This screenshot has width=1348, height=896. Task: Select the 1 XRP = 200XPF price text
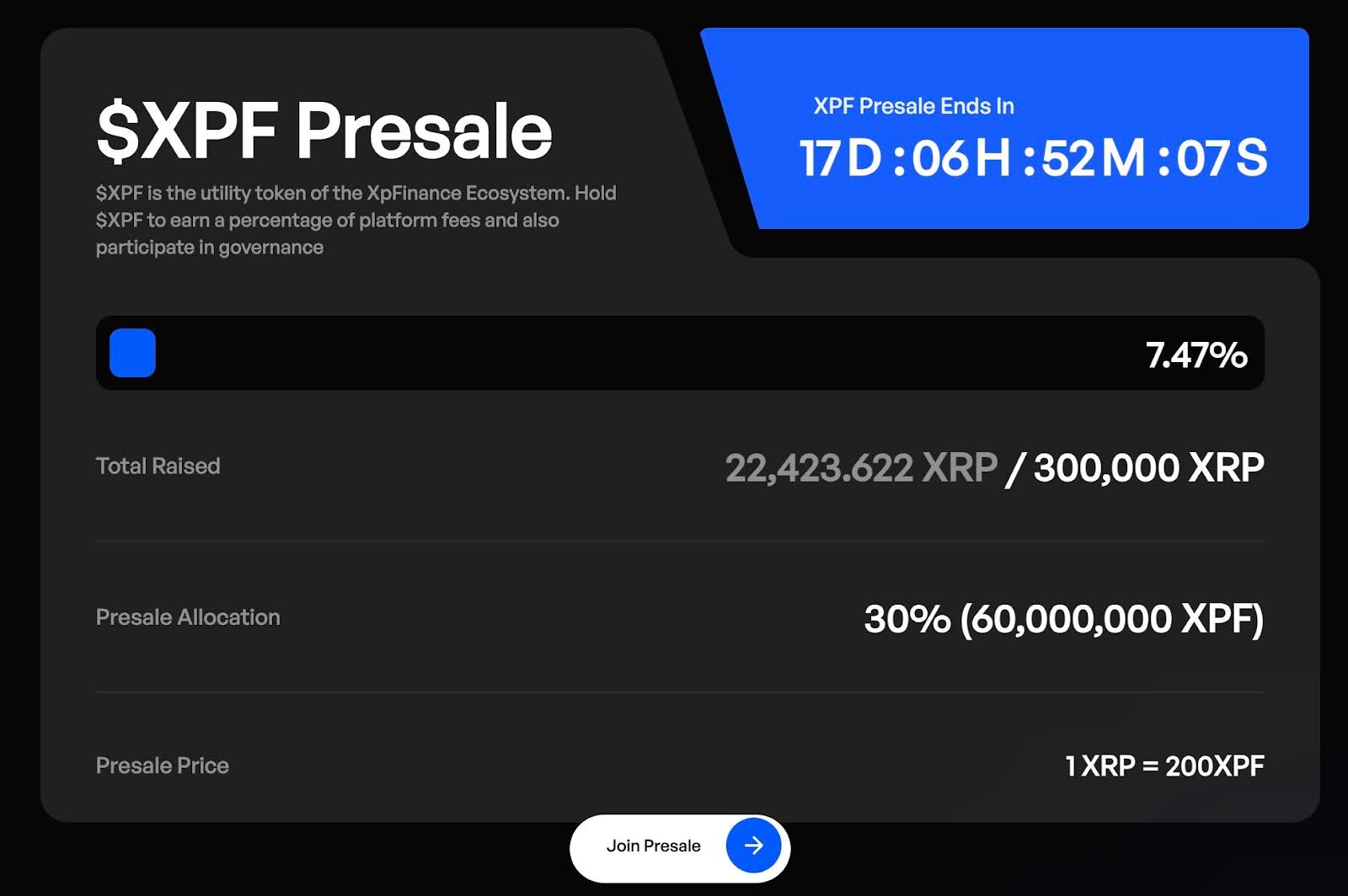click(x=1164, y=765)
